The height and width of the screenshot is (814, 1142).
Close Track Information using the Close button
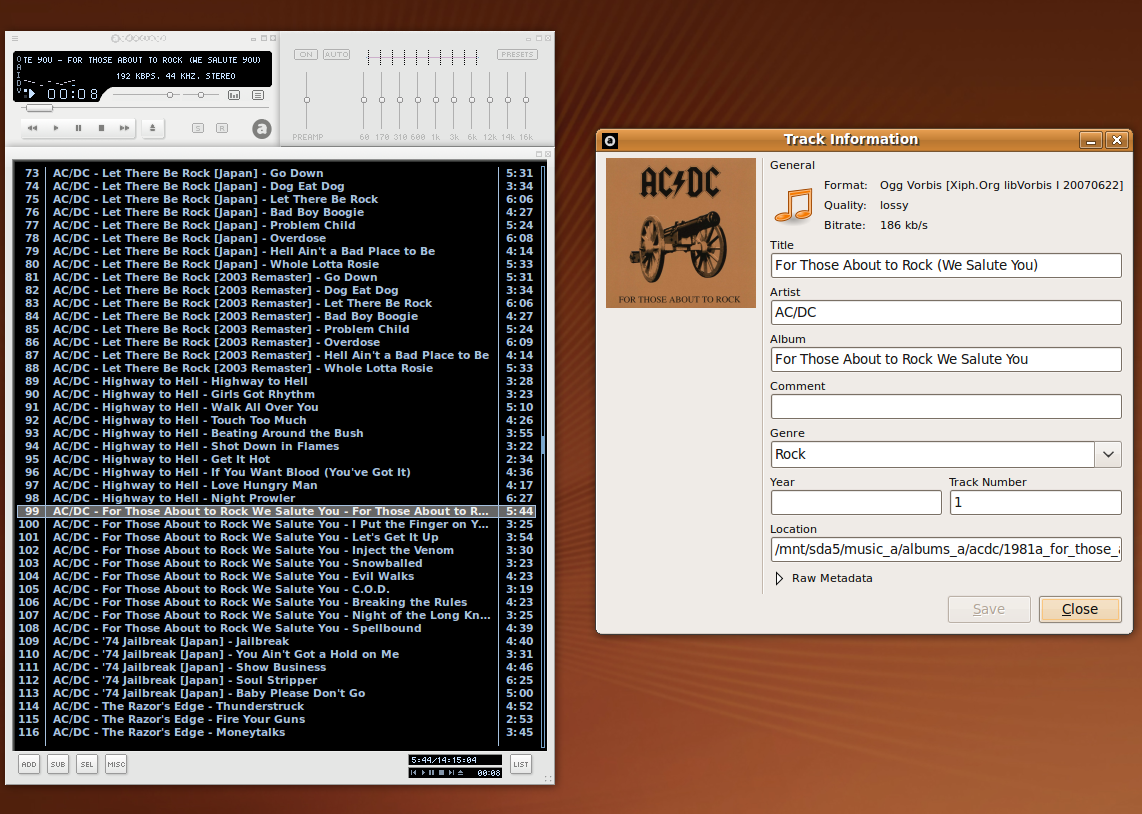1080,609
